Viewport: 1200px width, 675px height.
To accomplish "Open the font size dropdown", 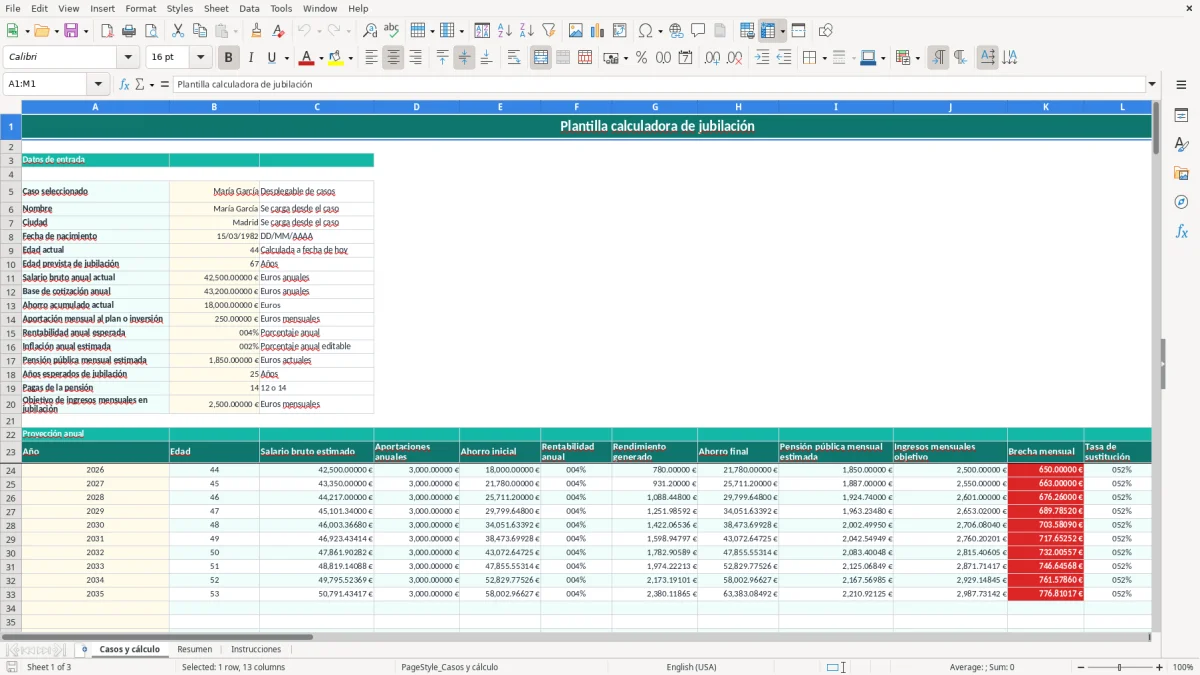I will click(x=201, y=58).
